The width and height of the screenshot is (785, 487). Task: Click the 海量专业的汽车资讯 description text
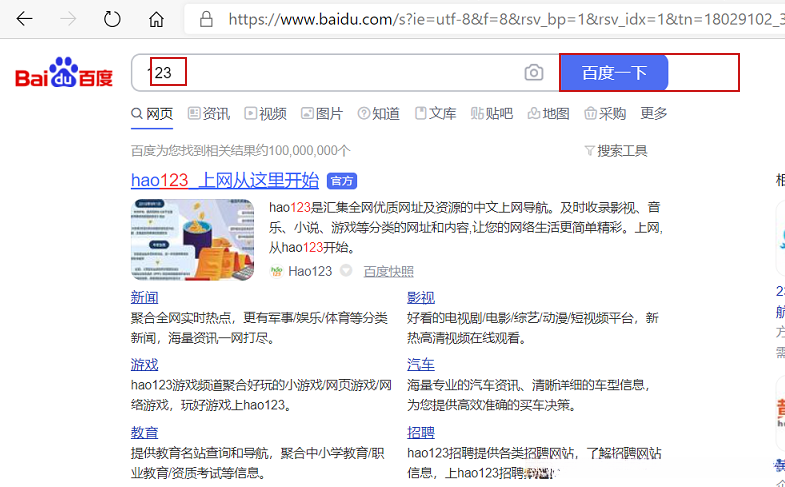pos(529,395)
